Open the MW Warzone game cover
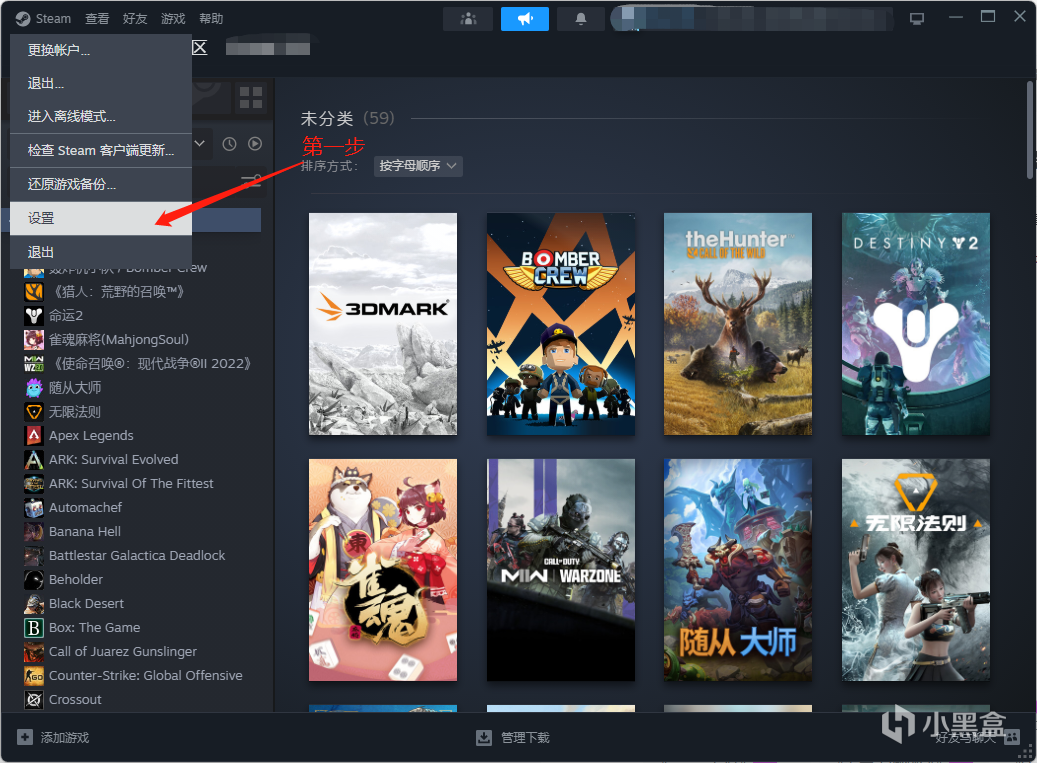Viewport: 1037px width, 763px height. (560, 569)
